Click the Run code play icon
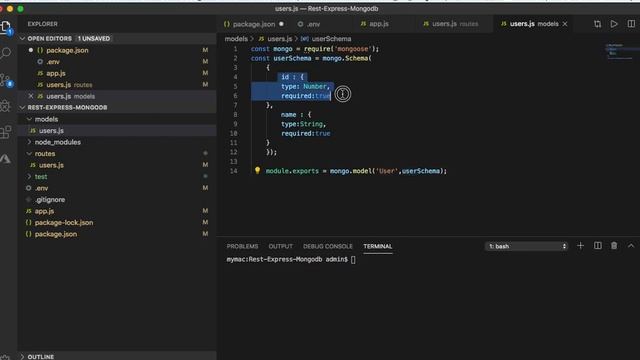The image size is (640, 360). pyautogui.click(x=614, y=24)
